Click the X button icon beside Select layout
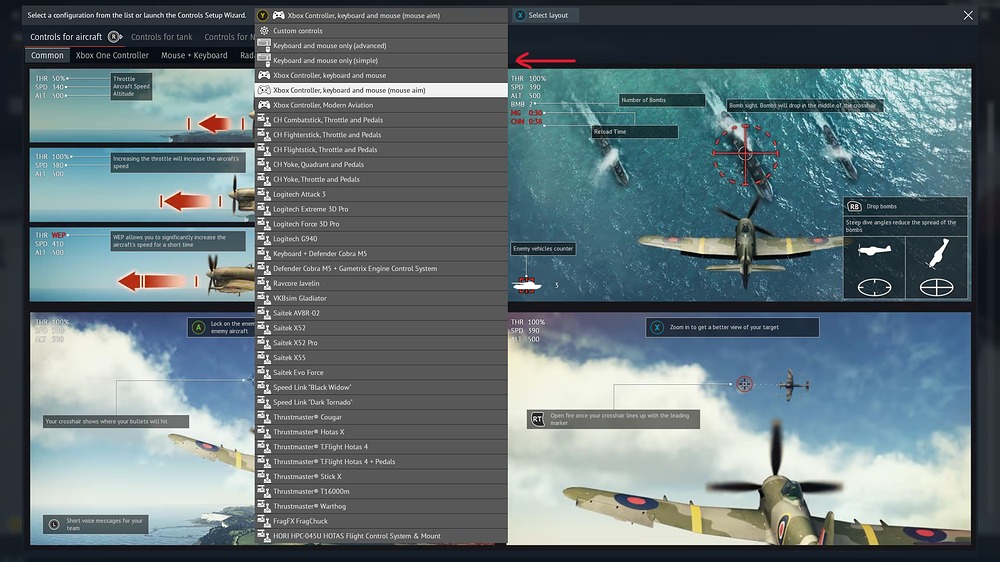Screen dimensions: 1000x562 (520, 15)
